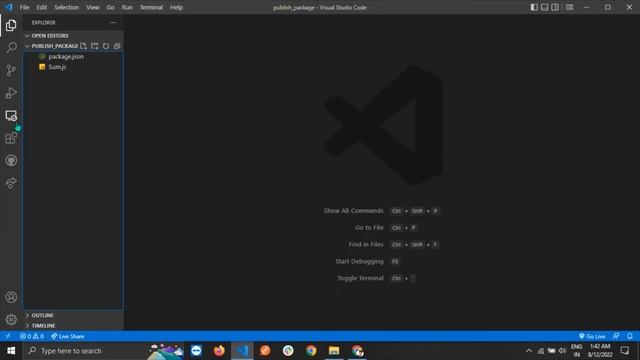
Task: Open the Terminal menu
Action: tap(151, 7)
